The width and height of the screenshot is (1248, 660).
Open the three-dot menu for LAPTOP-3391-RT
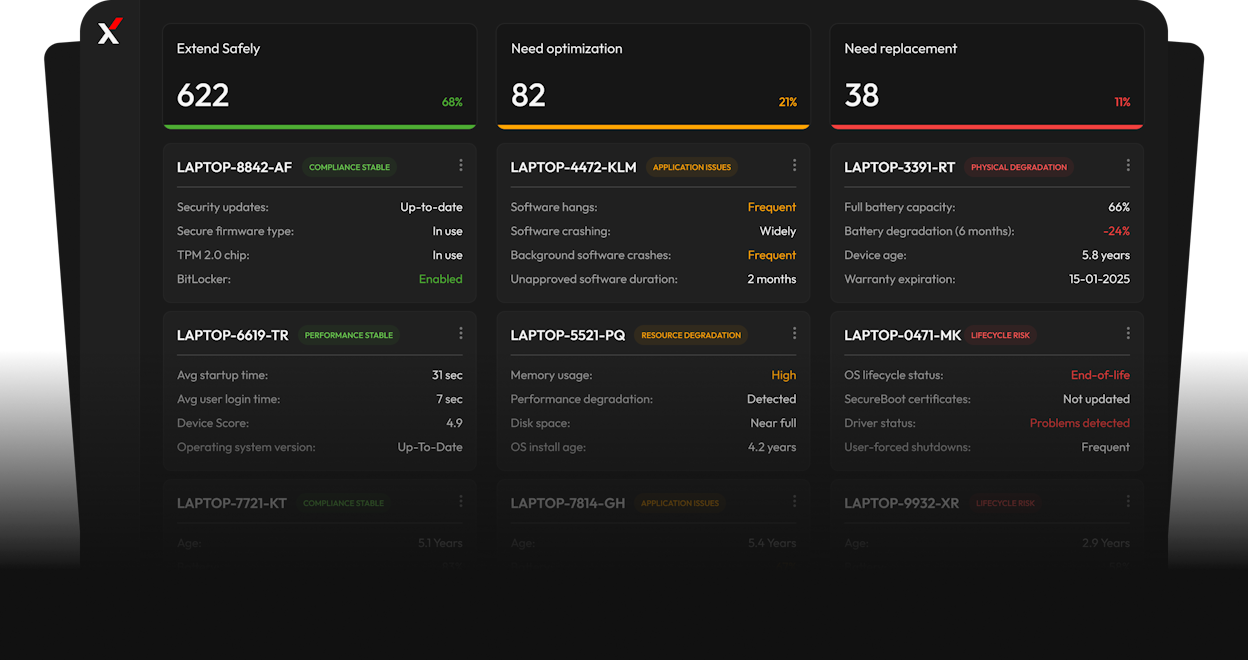[x=1128, y=166]
